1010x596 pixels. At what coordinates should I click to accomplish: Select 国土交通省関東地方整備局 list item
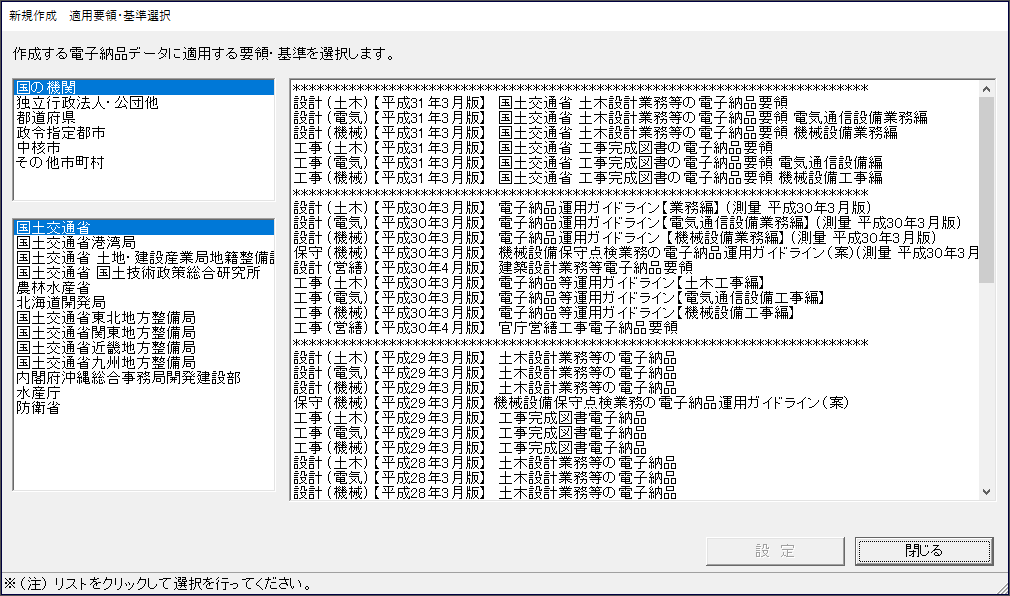(x=144, y=332)
